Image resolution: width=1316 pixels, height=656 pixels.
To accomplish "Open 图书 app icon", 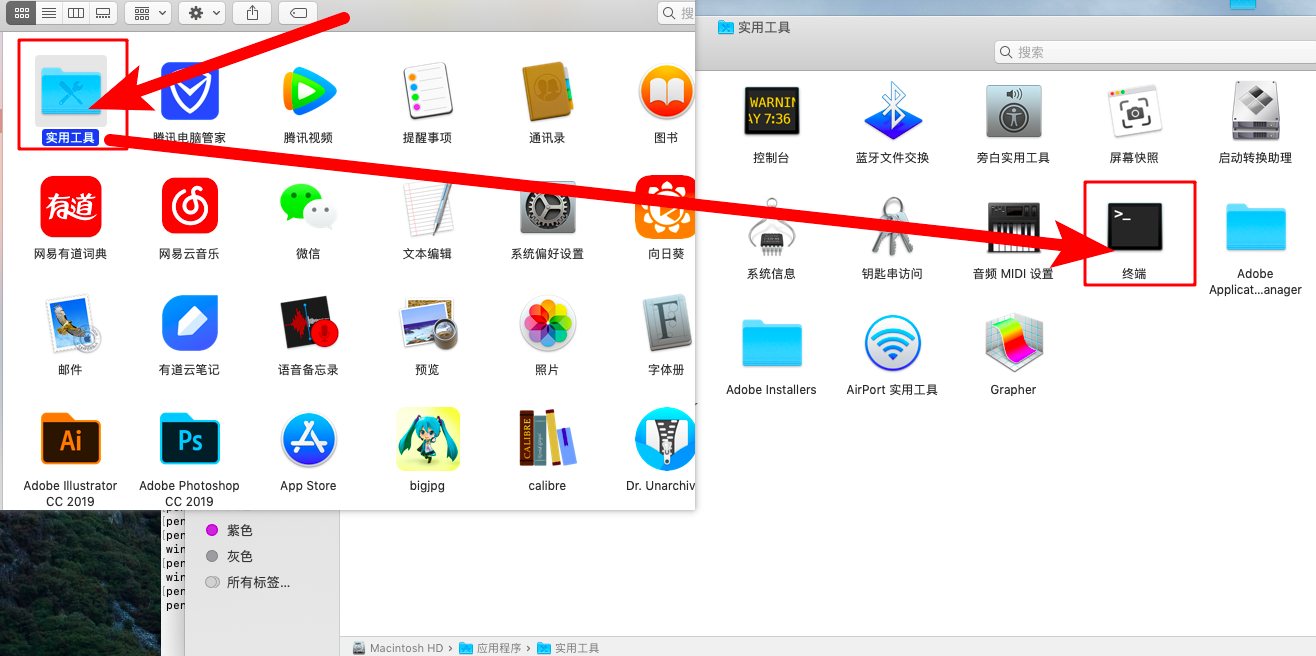I will point(666,91).
